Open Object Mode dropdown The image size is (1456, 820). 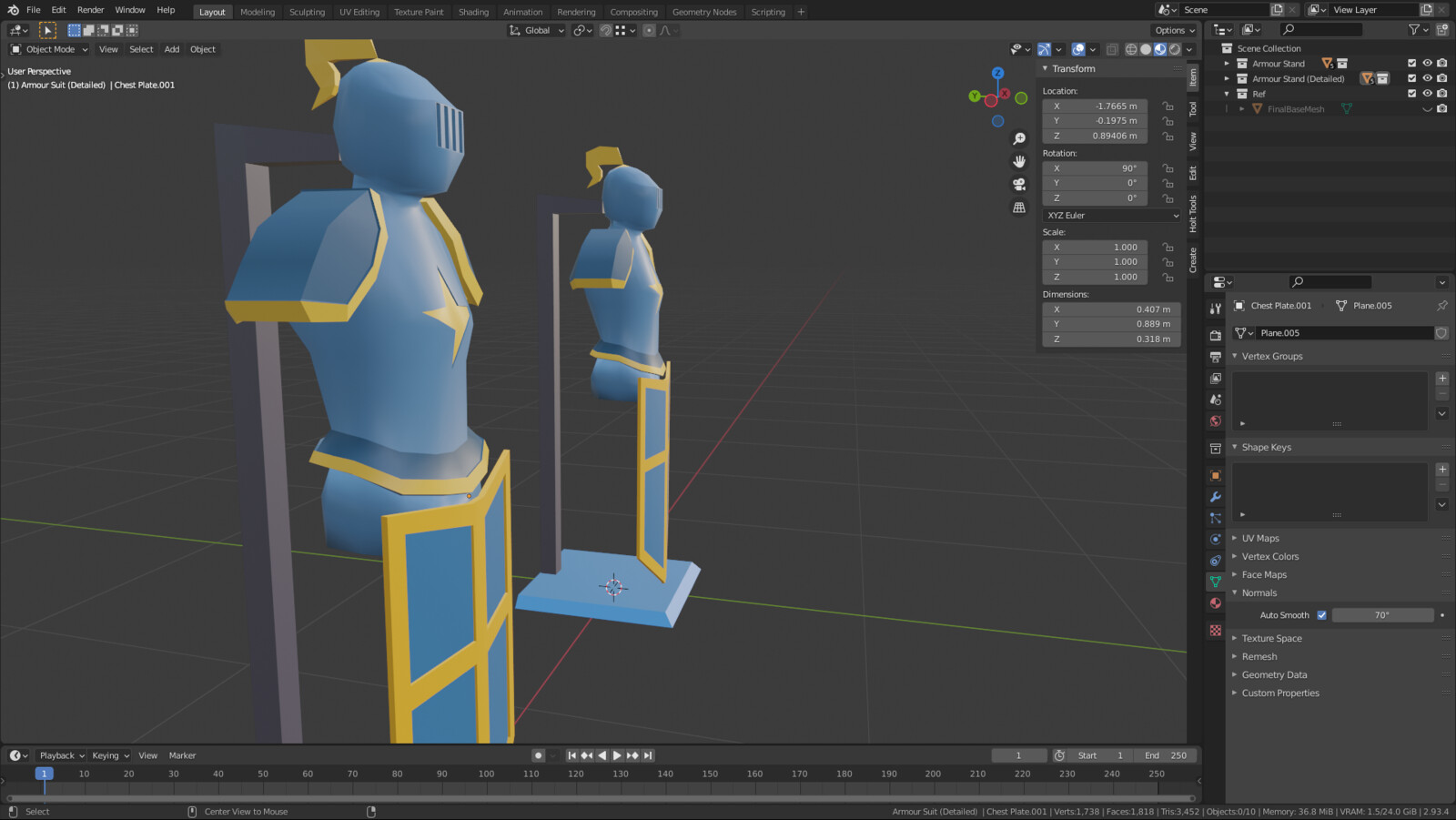tap(49, 49)
